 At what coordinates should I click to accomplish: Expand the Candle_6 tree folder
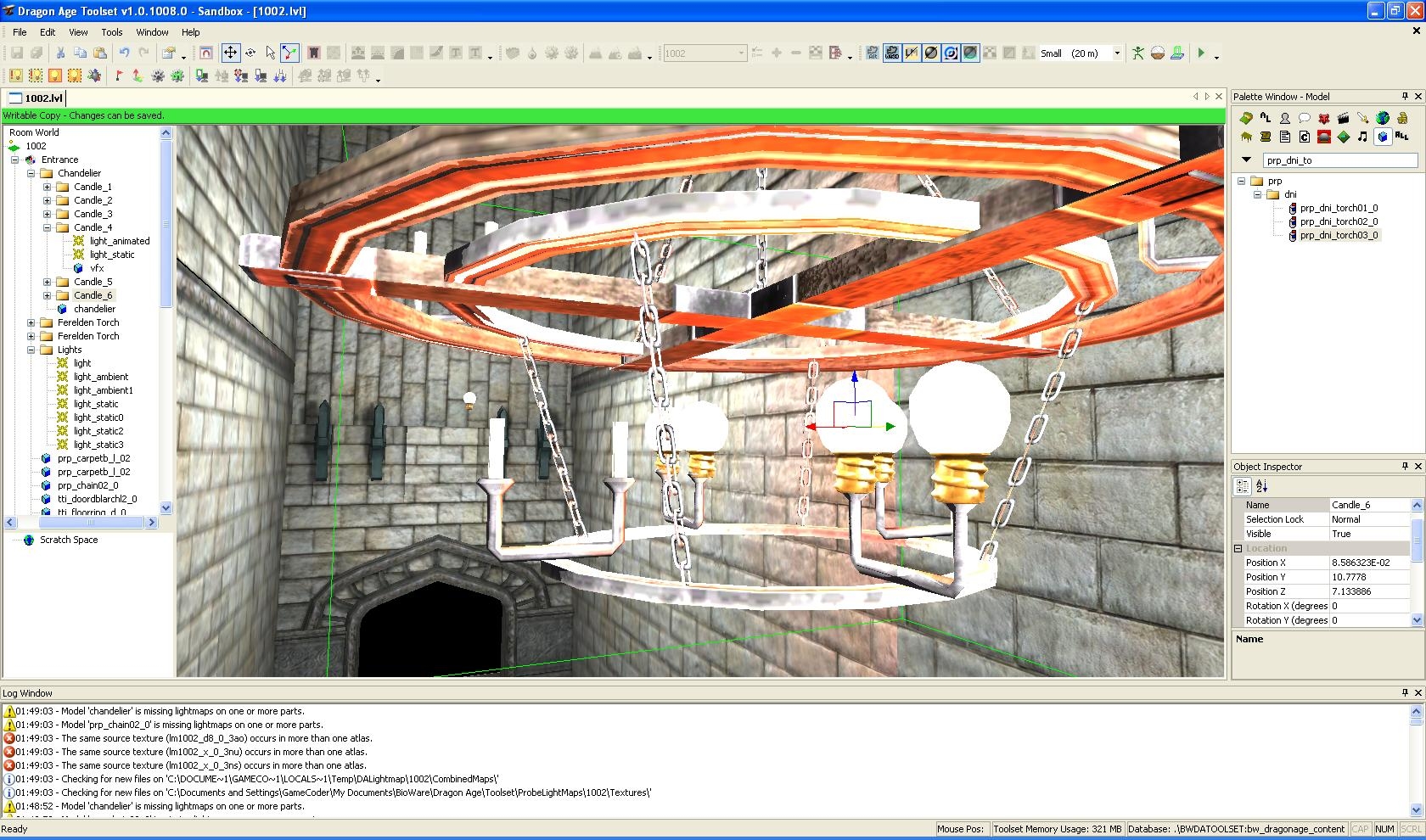click(48, 295)
